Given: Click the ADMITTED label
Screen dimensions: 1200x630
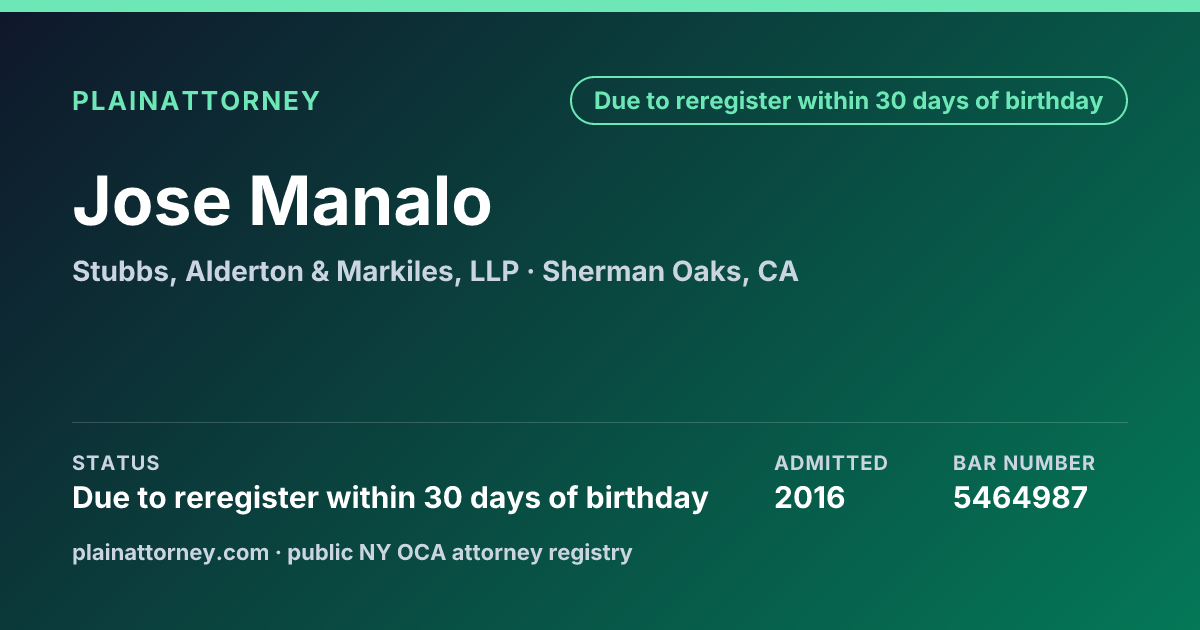Looking at the screenshot, I should [x=831, y=463].
